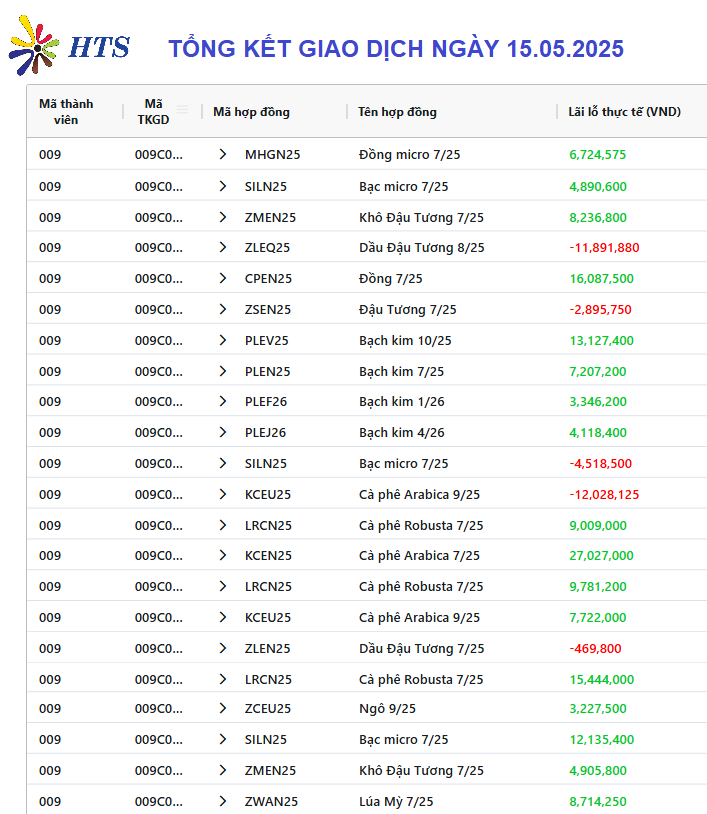Click title TỔNG KẾT GIAO DỊCH NGÀY 15.05.2025

click(396, 49)
